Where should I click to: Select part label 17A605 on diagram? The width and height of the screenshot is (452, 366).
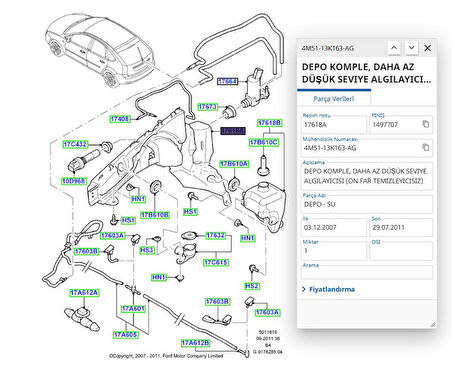(x=126, y=335)
